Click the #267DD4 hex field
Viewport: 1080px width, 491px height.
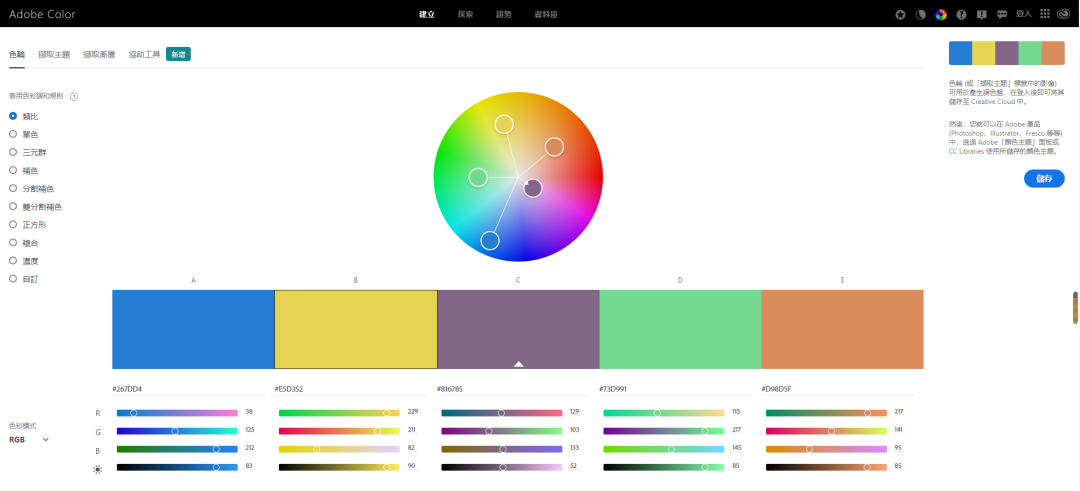pos(188,390)
